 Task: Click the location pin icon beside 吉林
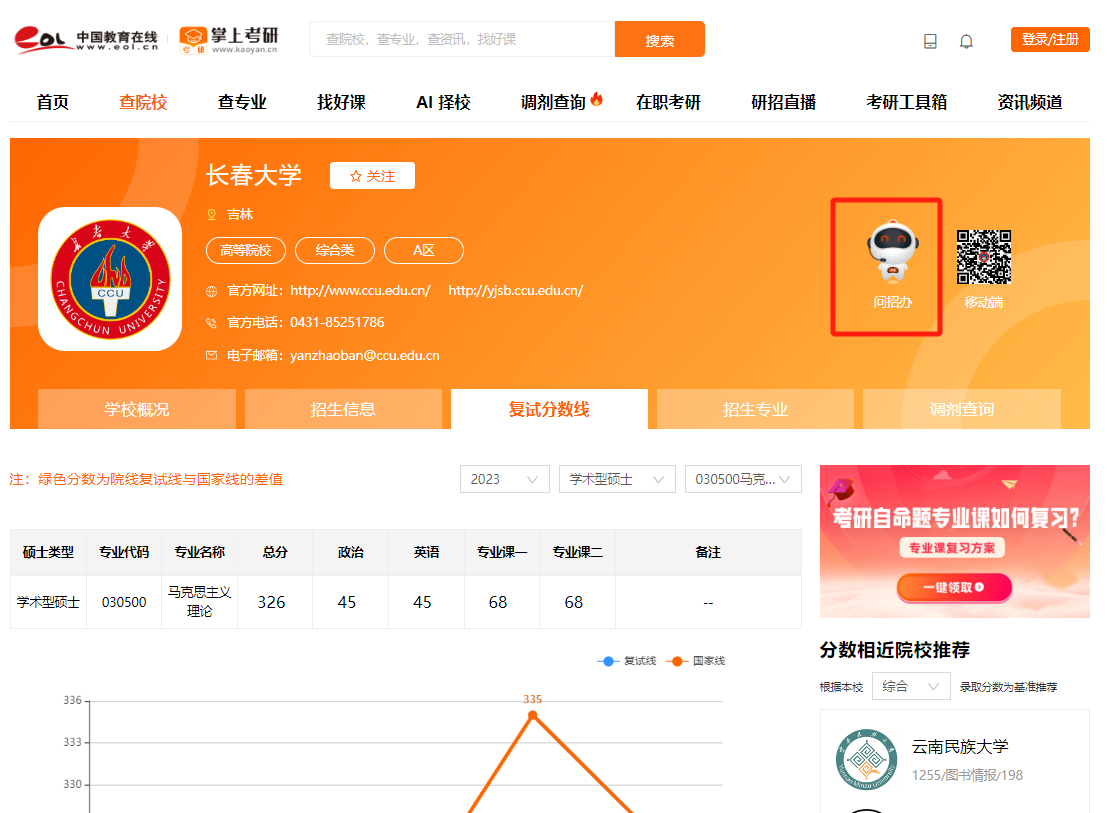pyautogui.click(x=211, y=215)
